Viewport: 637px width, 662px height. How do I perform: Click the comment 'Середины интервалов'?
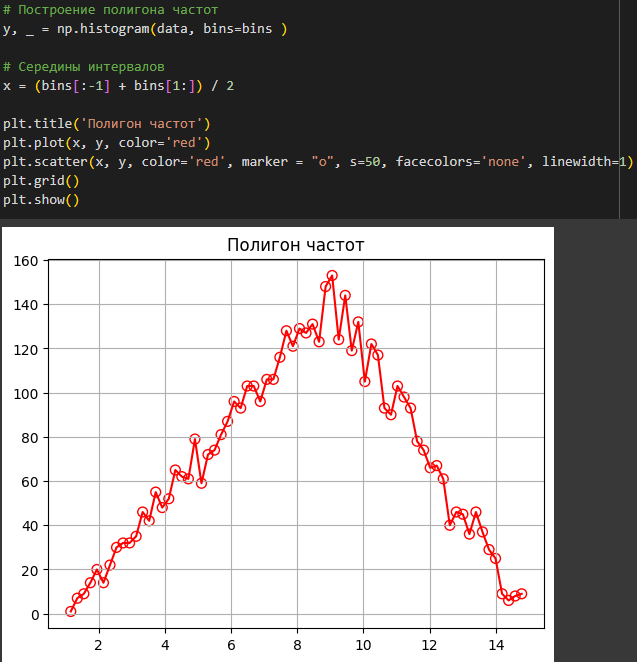84,67
